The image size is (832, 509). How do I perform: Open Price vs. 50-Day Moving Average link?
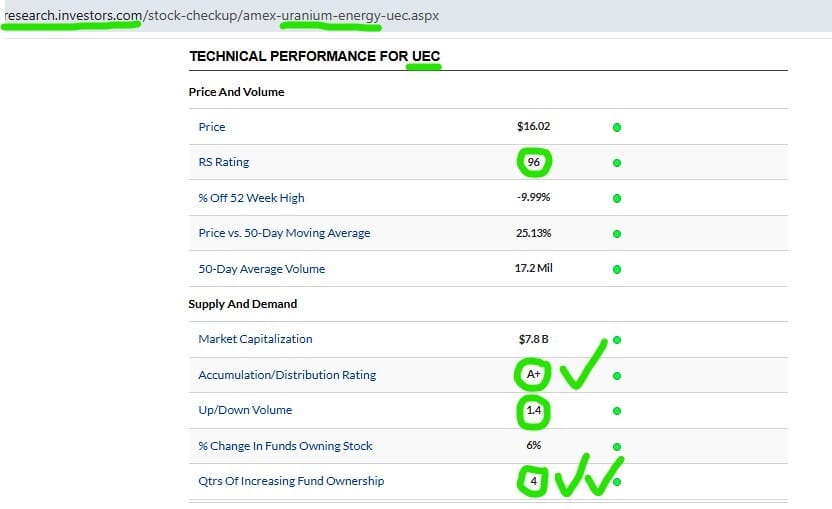(x=284, y=233)
